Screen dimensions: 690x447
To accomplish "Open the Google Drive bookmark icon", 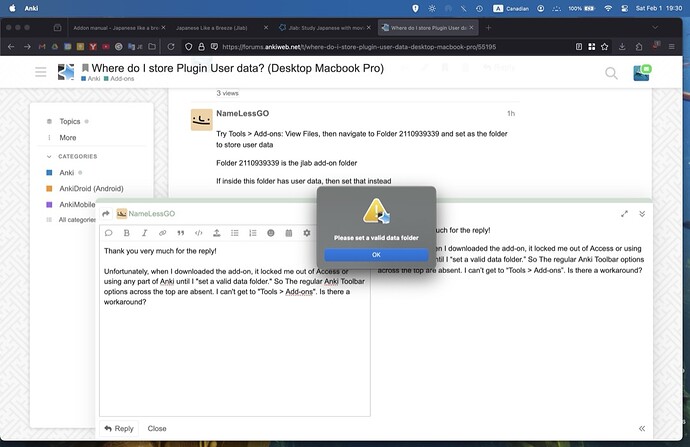I will (x=55, y=47).
